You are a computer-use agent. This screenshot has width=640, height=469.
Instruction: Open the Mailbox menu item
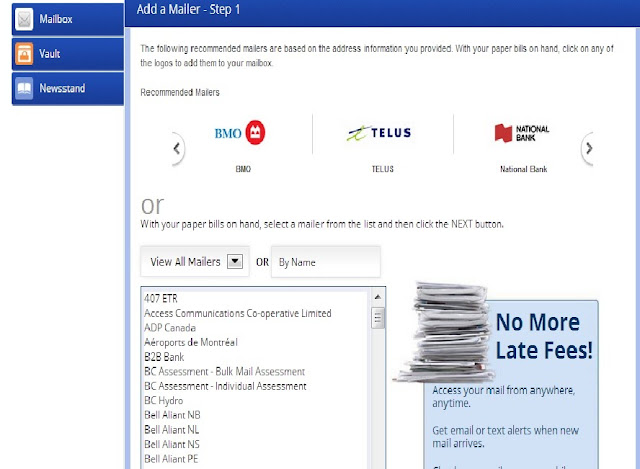(68, 19)
